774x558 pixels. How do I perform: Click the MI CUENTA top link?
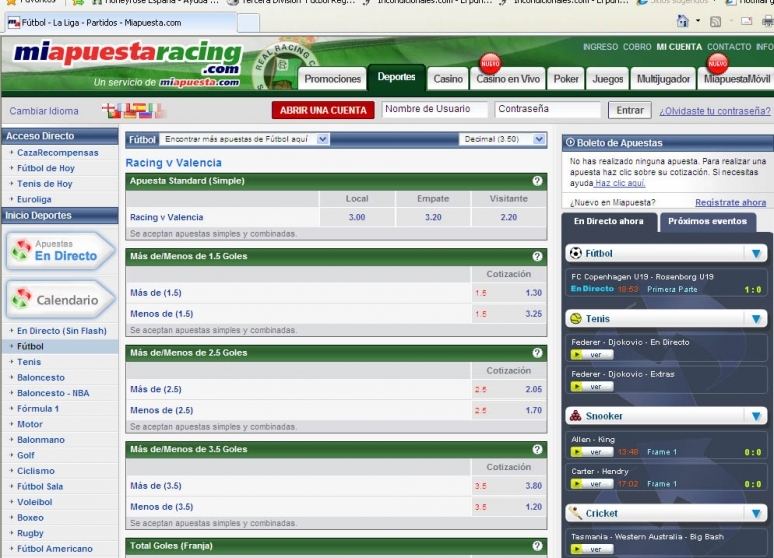tap(679, 47)
